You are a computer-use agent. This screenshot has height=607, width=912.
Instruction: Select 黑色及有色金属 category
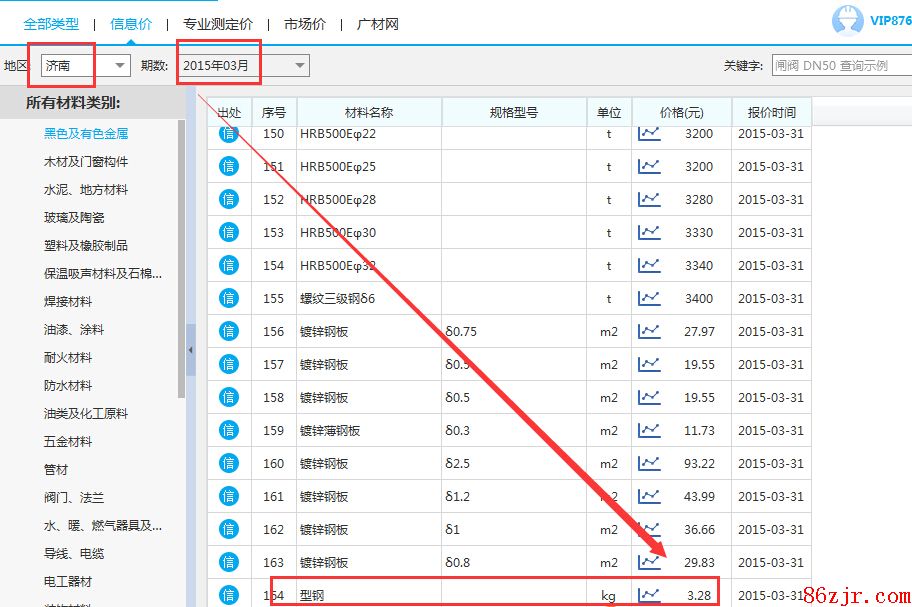[86, 133]
